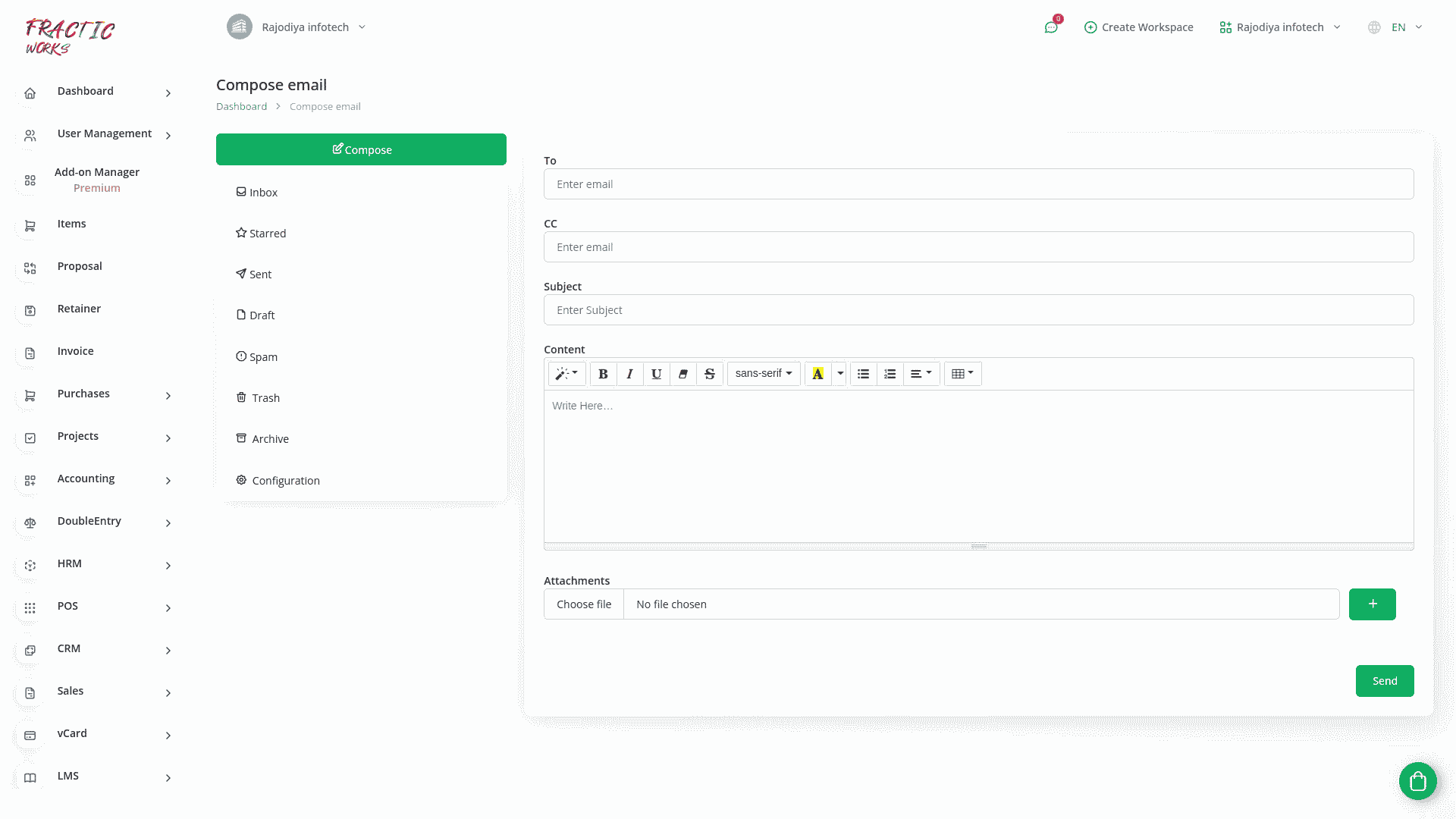The image size is (1456, 819).
Task: Click the floating shopping bag icon
Action: 1417,781
